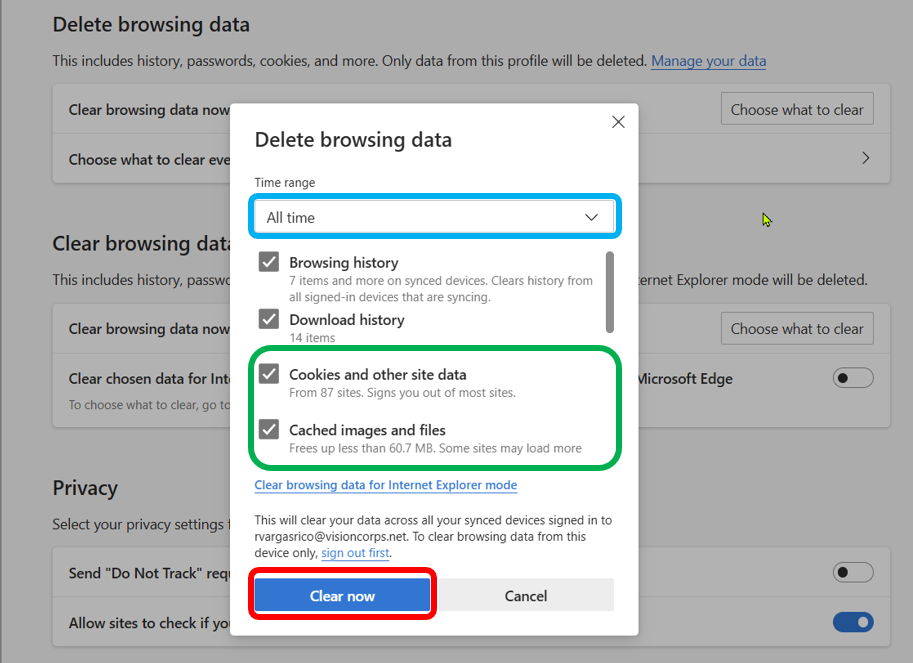Click the sign out first link

point(354,552)
